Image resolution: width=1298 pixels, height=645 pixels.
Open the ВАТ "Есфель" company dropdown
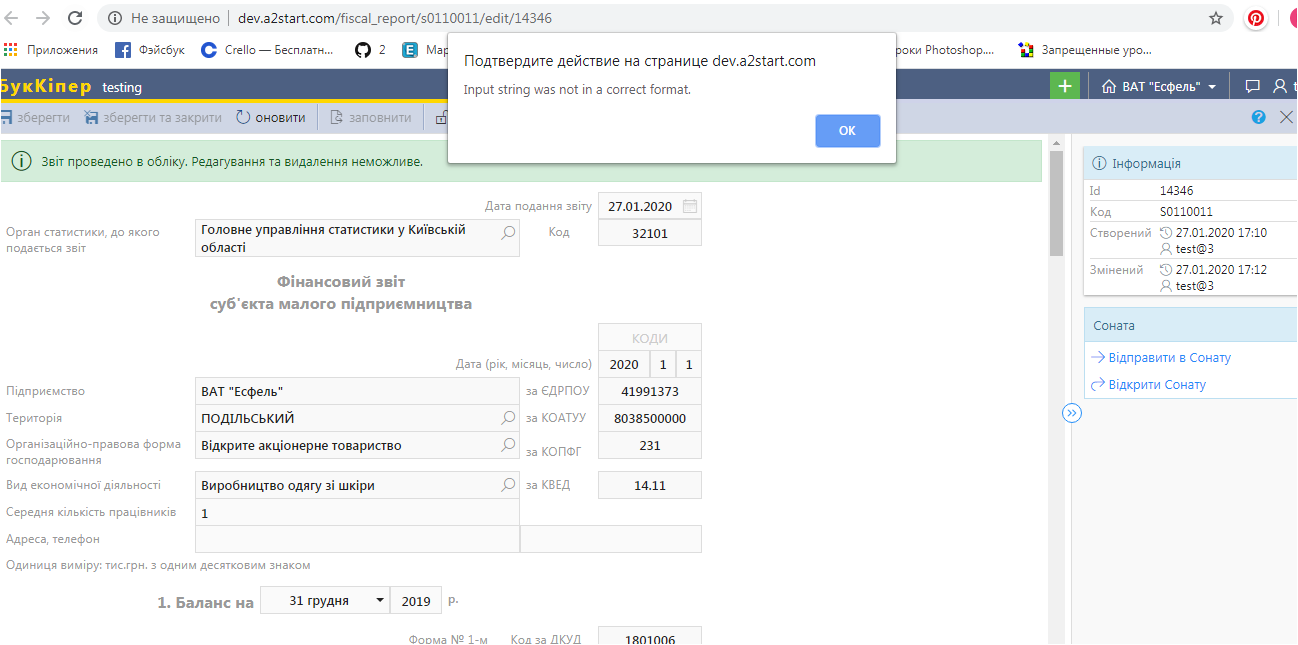[x=1159, y=87]
